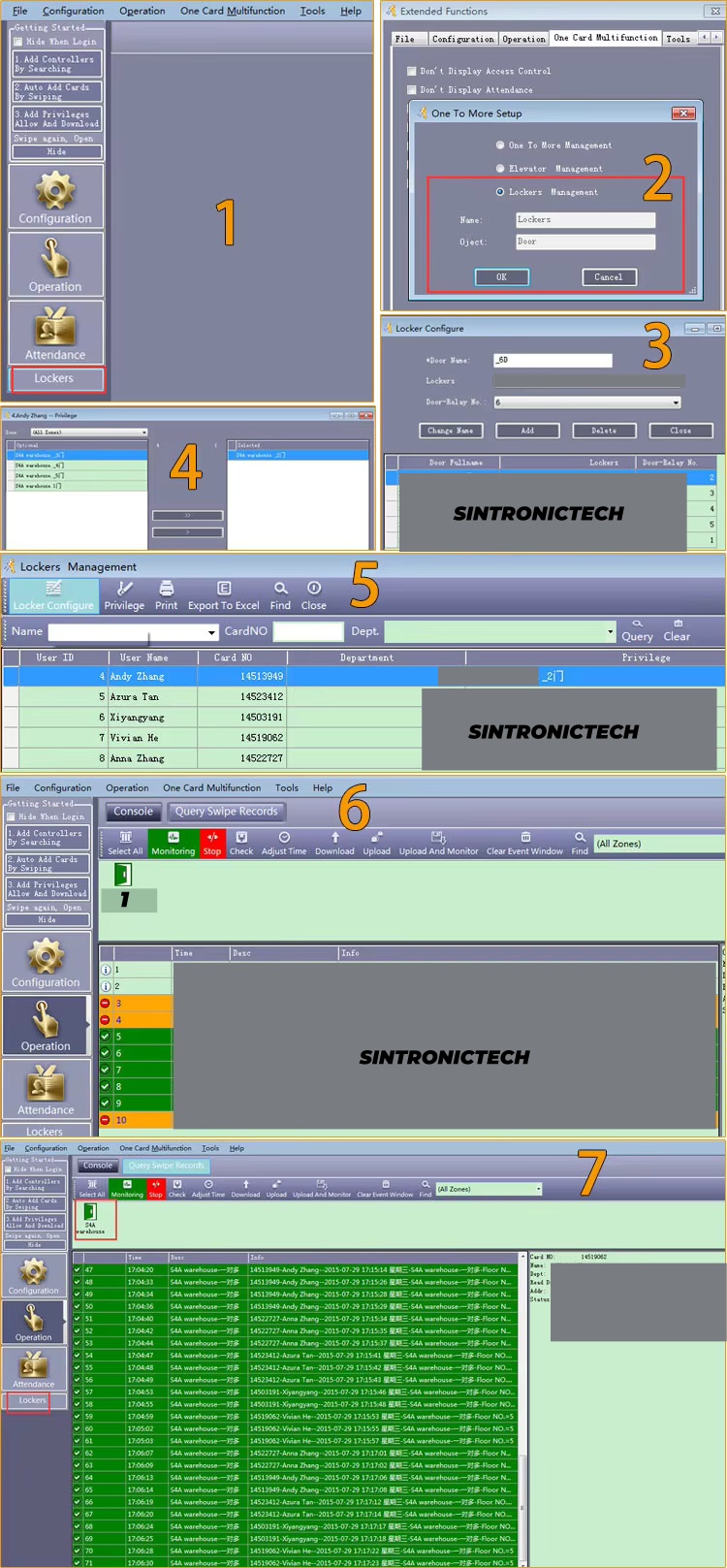This screenshot has height=1568, width=727.
Task: Move all zones with the >> button
Action: (187, 516)
